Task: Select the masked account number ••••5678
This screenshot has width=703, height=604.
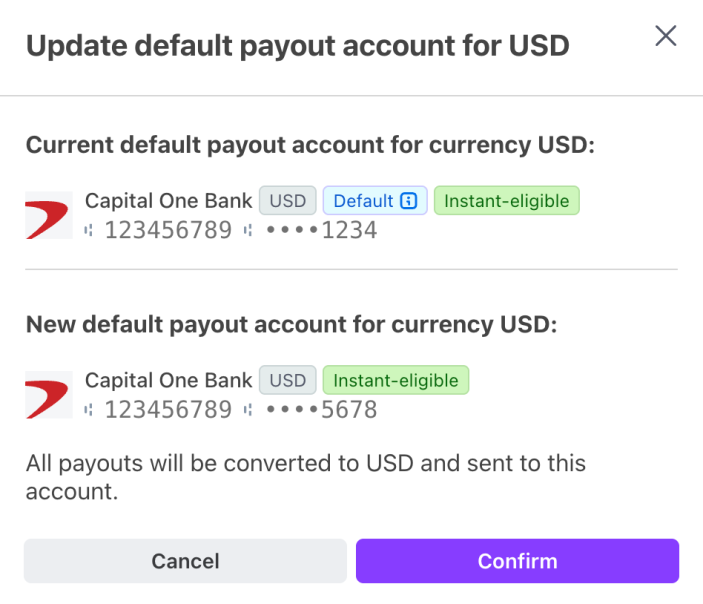Action: (321, 410)
